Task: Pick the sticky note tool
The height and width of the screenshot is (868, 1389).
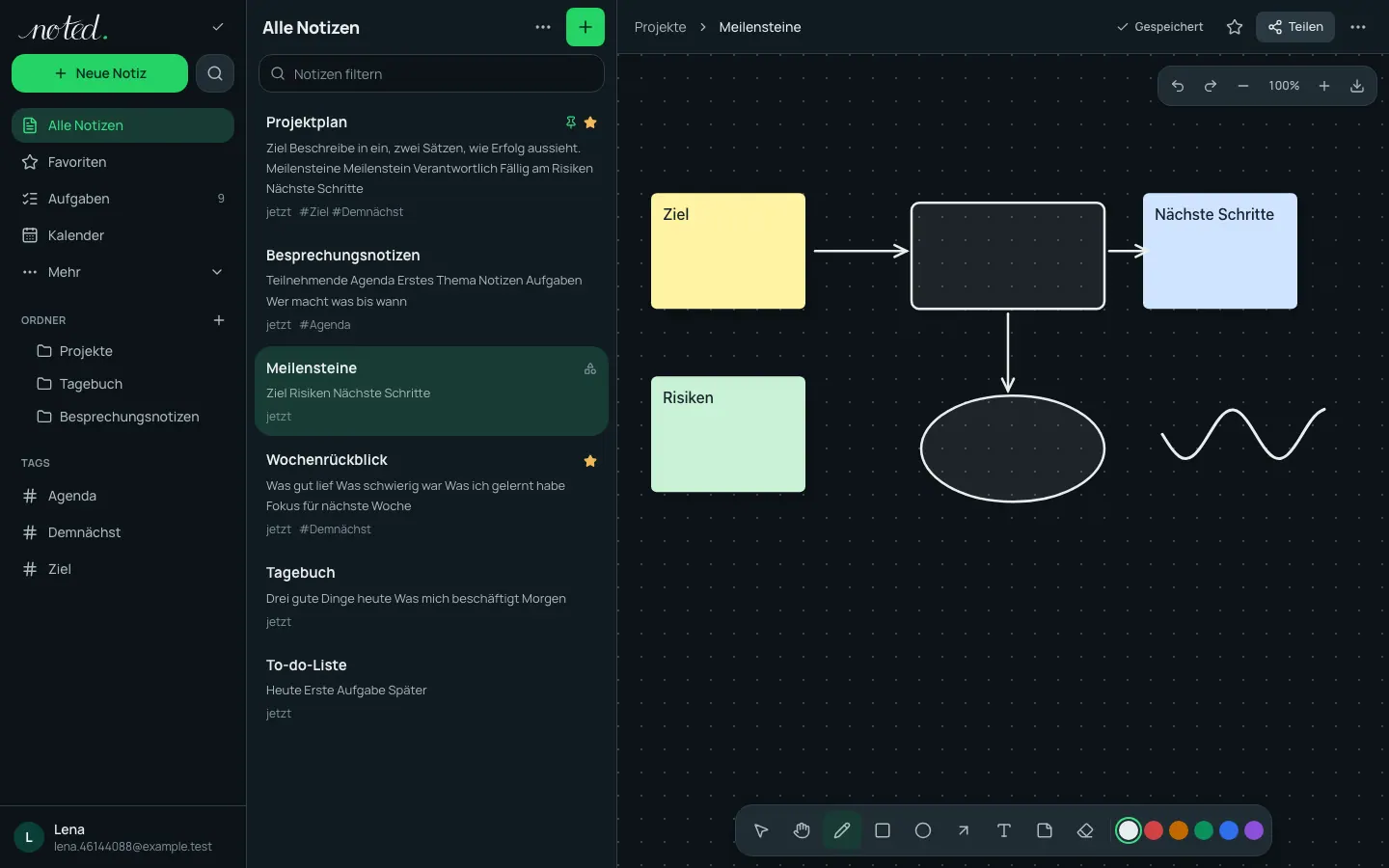Action: 1045,830
